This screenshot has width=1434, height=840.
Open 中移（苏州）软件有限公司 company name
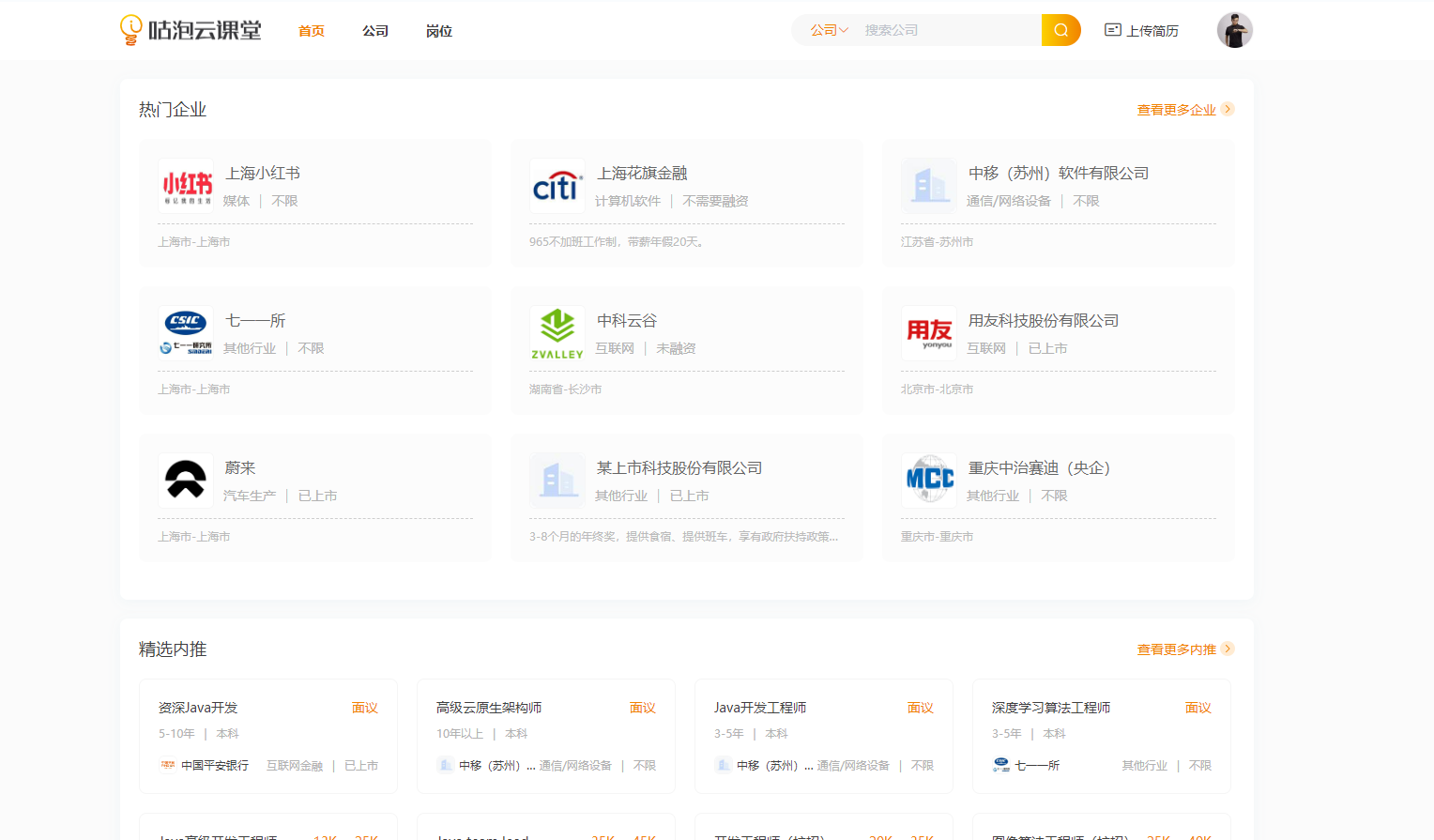(x=1059, y=174)
